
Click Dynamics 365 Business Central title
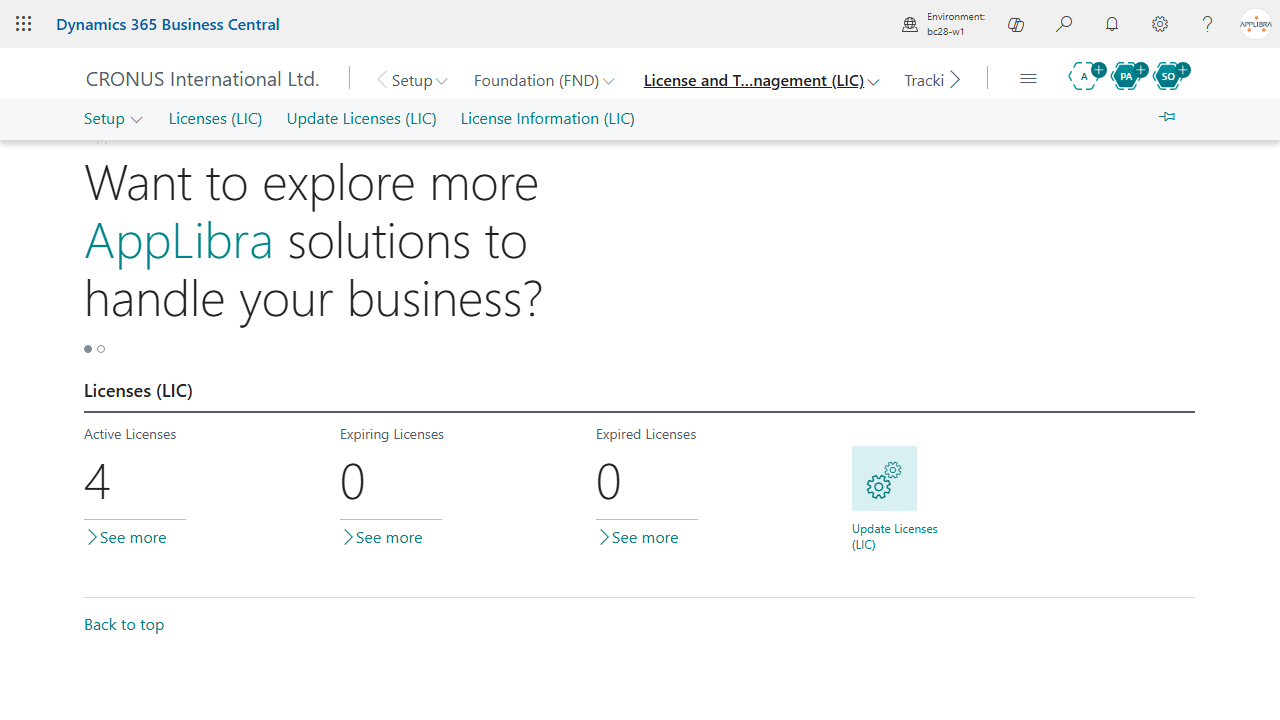(168, 24)
